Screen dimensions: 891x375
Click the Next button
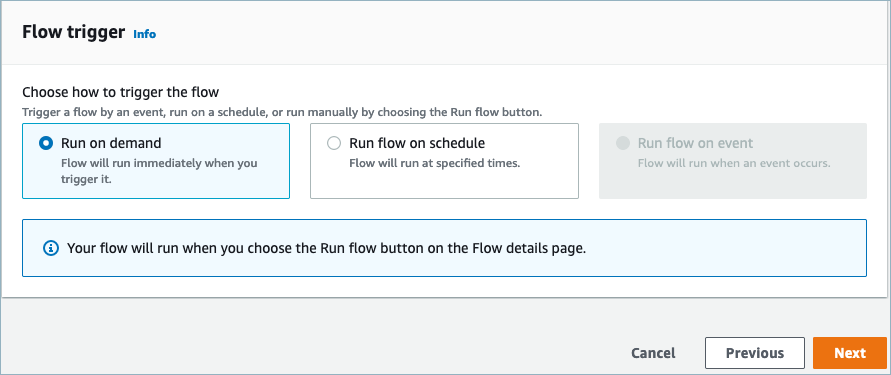click(x=850, y=353)
